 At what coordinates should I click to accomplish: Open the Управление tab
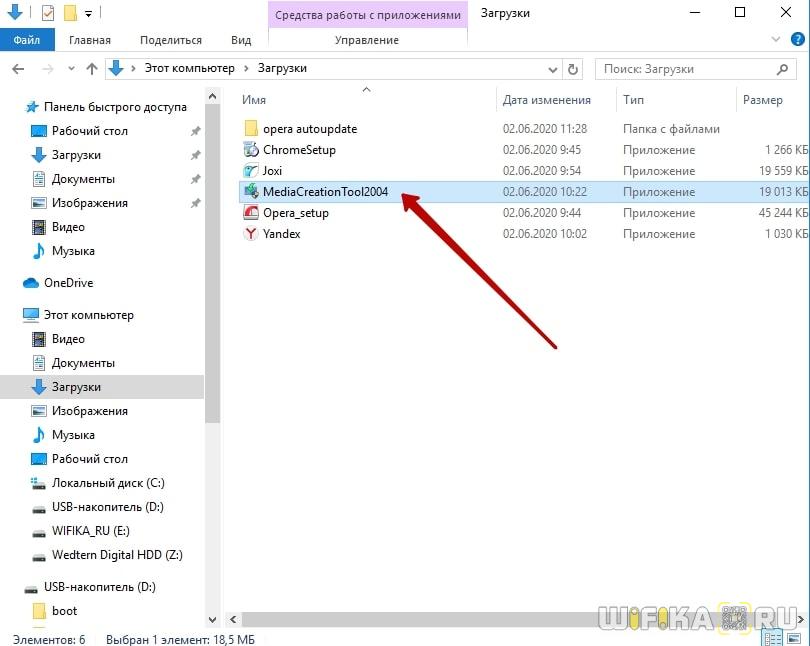click(x=367, y=40)
